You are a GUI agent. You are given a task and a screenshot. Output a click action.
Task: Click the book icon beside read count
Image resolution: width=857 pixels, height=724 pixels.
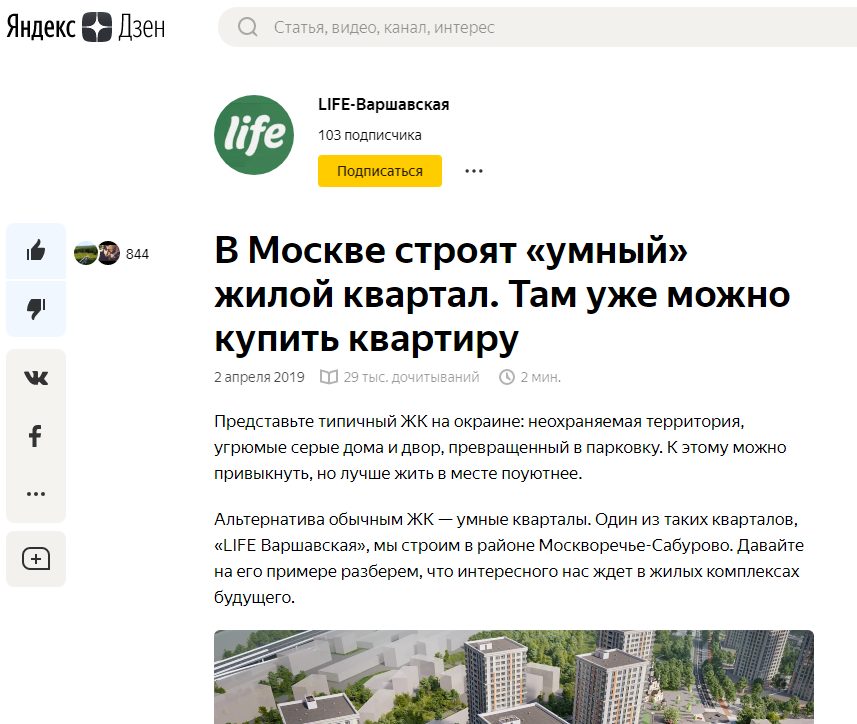tap(329, 377)
